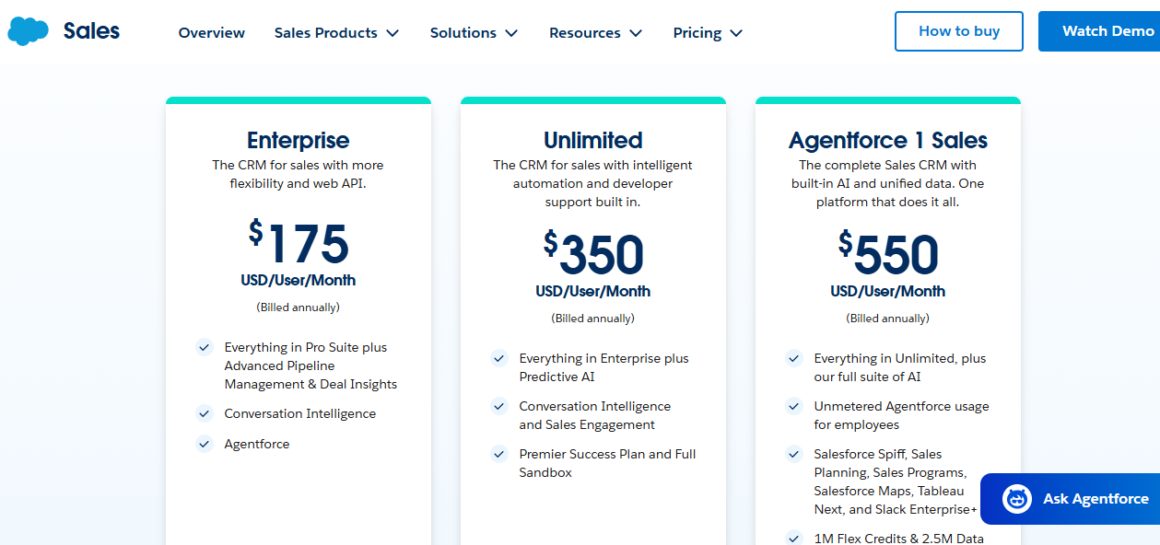Click the Agentforce 1 Sales plan heading
Image resolution: width=1160 pixels, height=545 pixels.
tap(888, 140)
